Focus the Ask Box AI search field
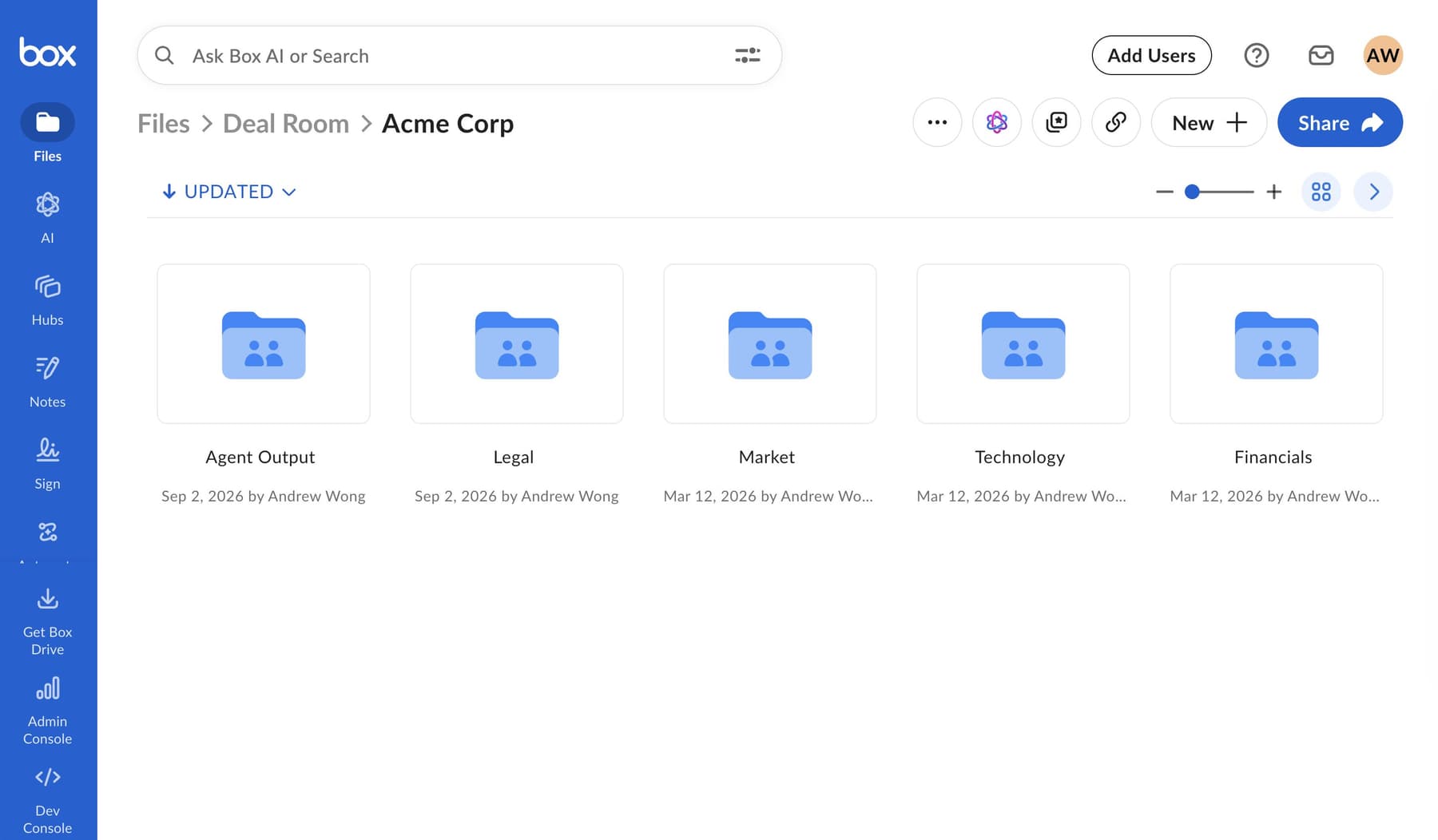Viewport: 1438px width, 840px height. click(459, 55)
